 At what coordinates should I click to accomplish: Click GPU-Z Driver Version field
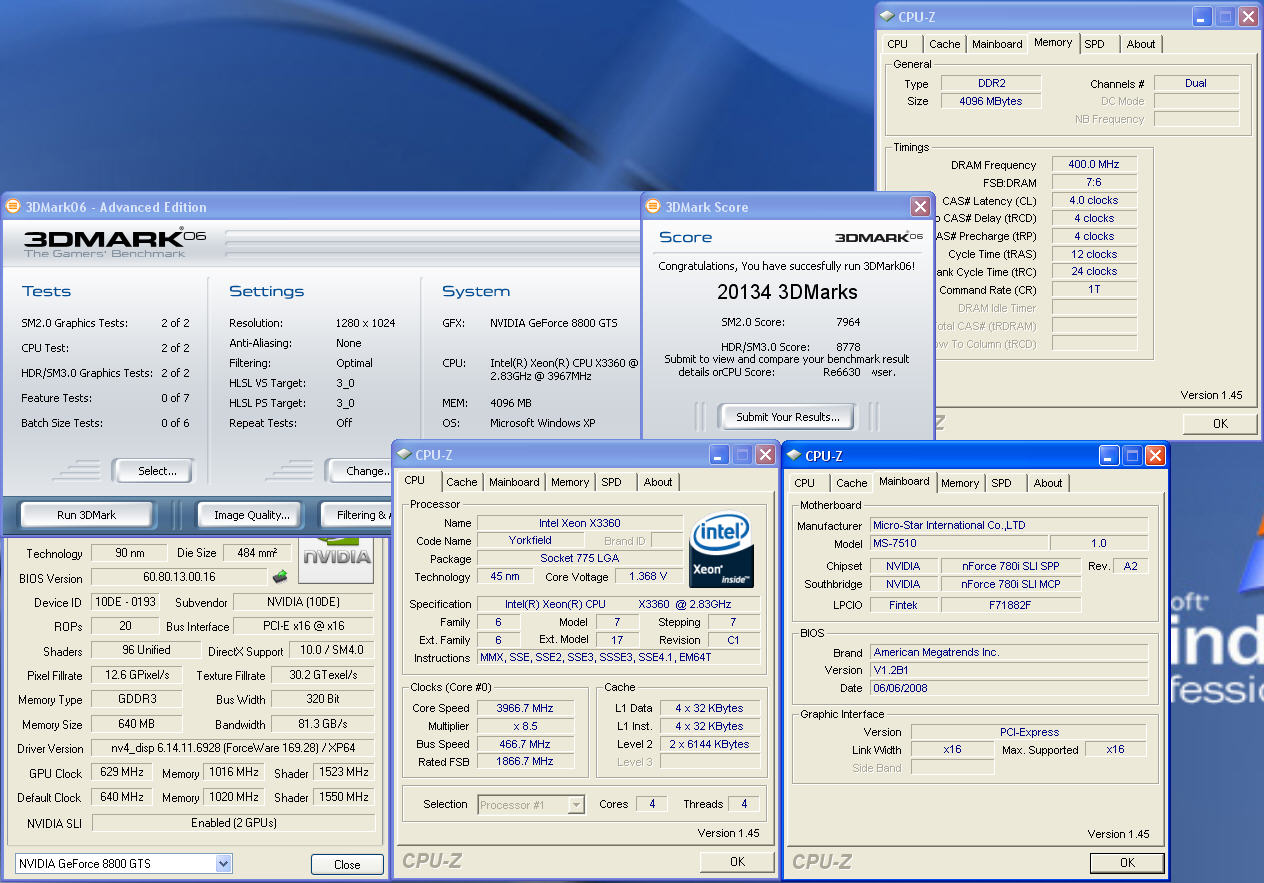tap(233, 748)
